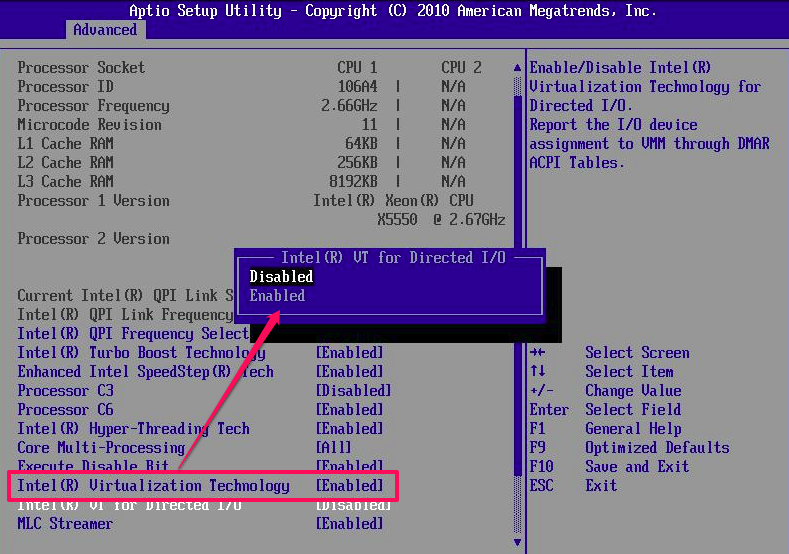Change Virtualization Technology [Enabled] value

pyautogui.click(x=350, y=486)
